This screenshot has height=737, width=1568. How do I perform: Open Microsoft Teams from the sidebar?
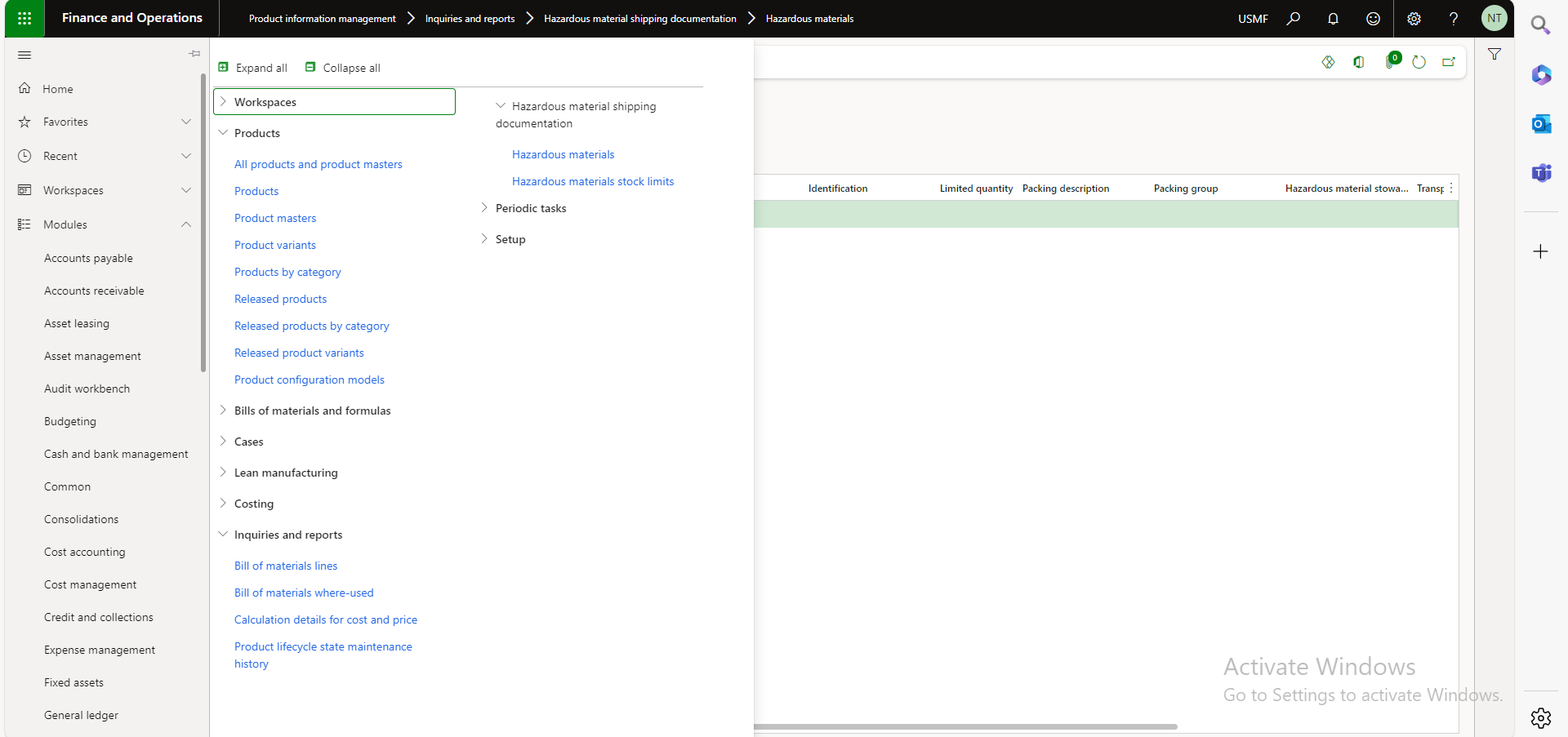(x=1541, y=173)
